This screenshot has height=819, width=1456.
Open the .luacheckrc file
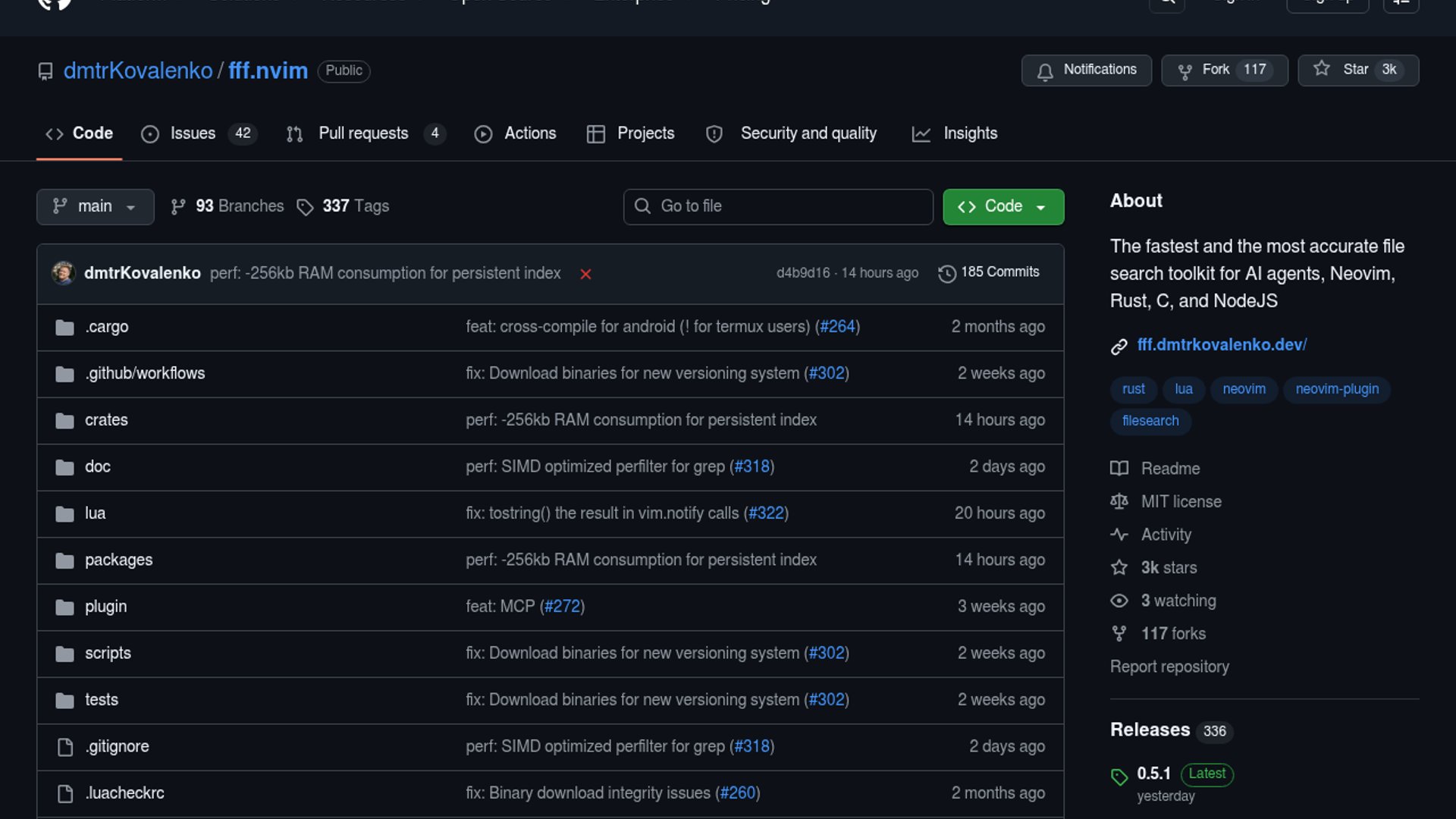pyautogui.click(x=125, y=792)
